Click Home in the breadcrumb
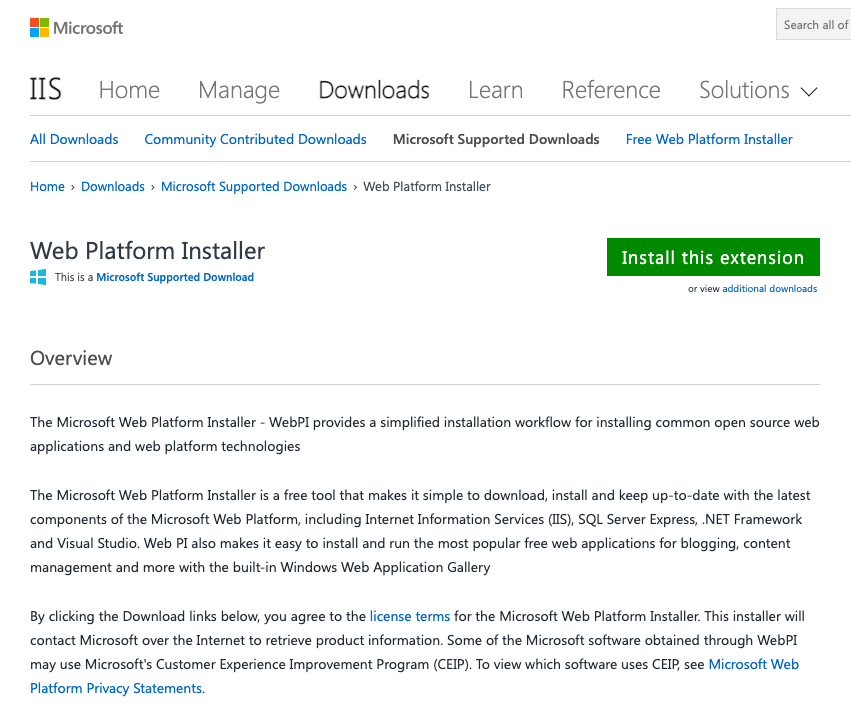This screenshot has width=851, height=704. tap(47, 187)
